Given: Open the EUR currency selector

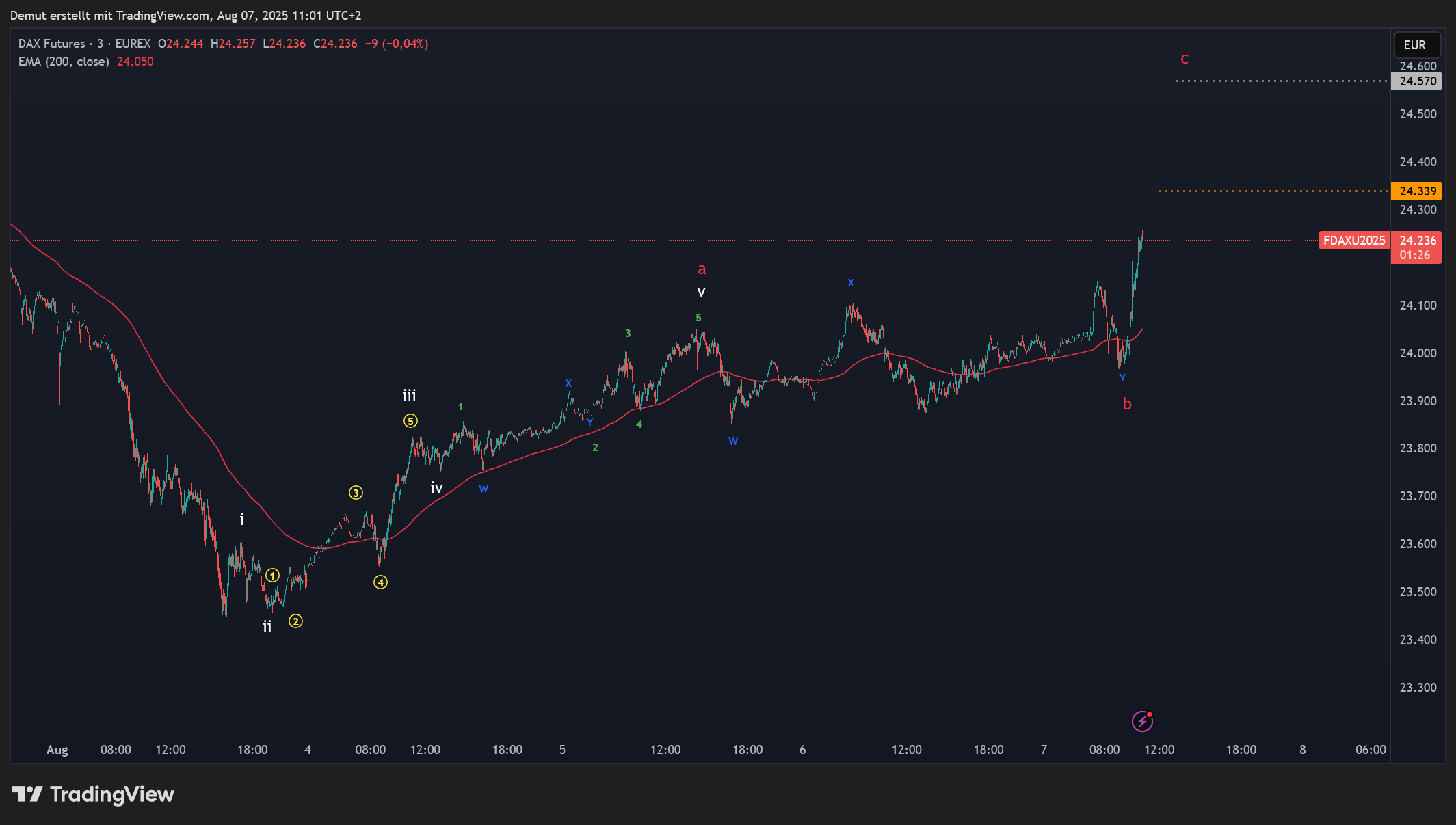Looking at the screenshot, I should [1416, 45].
